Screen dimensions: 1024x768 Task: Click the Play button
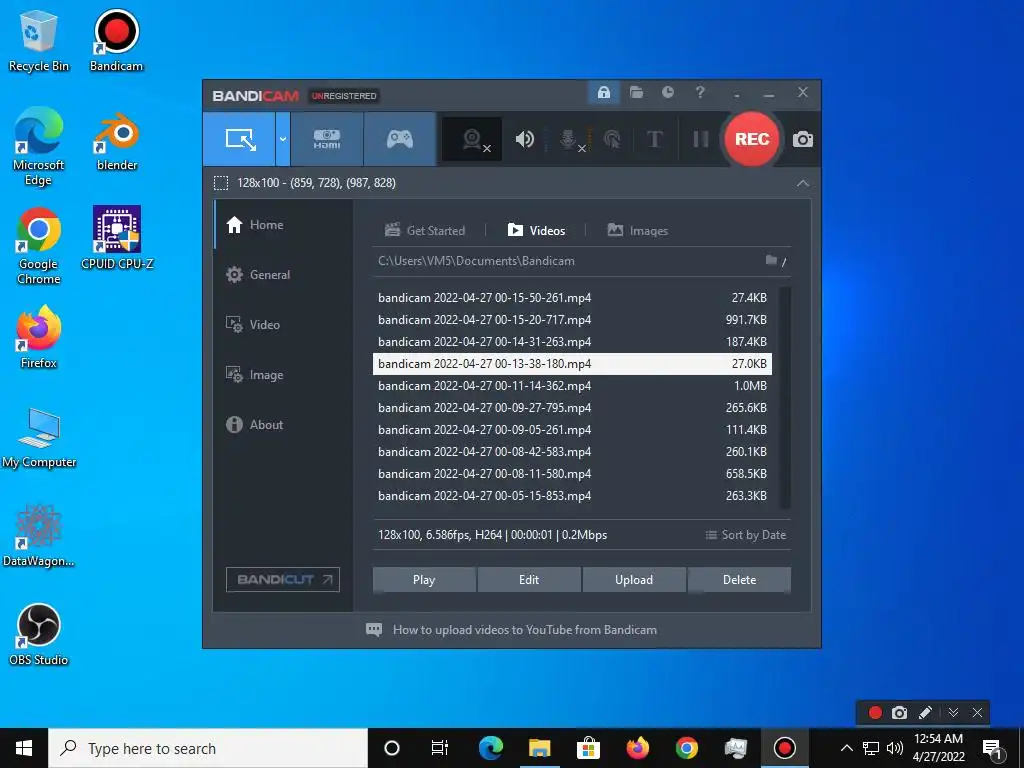(x=424, y=580)
